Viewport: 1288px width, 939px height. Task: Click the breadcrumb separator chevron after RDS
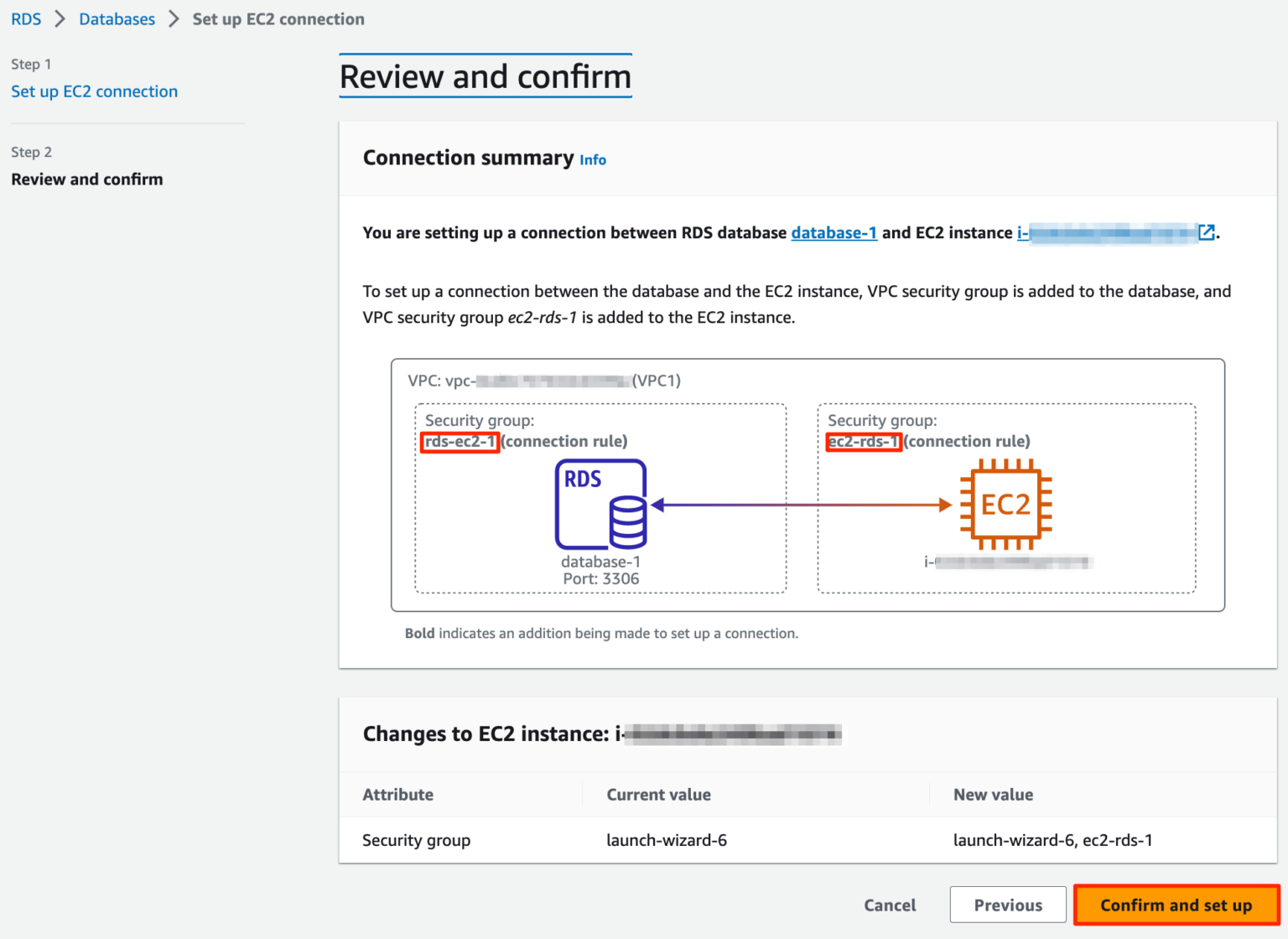(57, 18)
